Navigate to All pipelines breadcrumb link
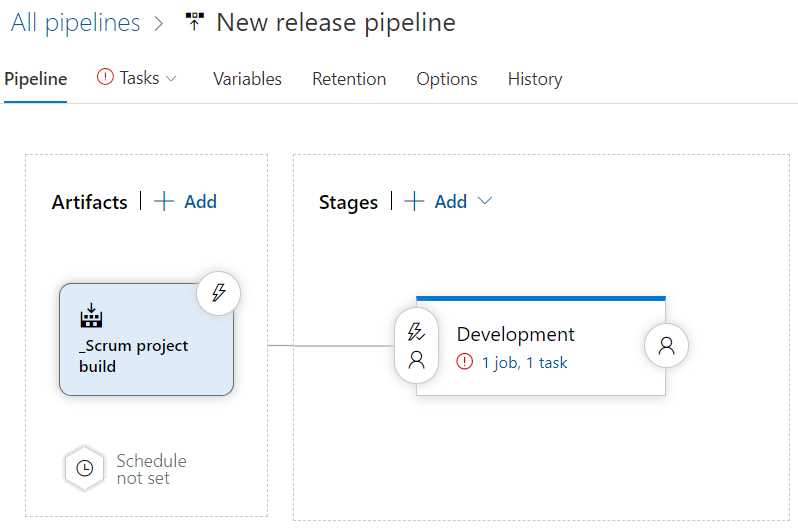 pyautogui.click(x=75, y=23)
